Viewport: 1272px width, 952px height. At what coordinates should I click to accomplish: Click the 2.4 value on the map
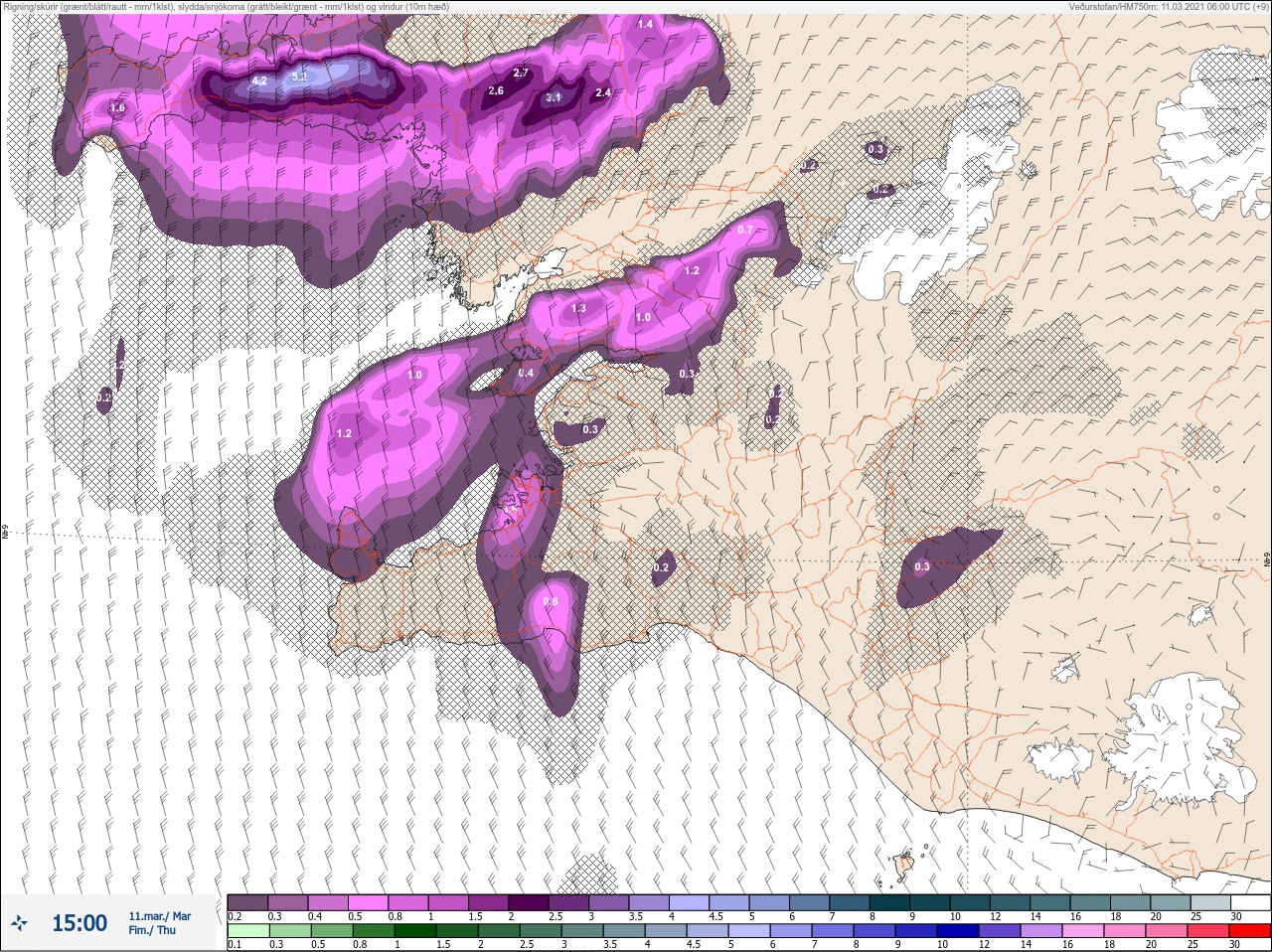point(602,93)
